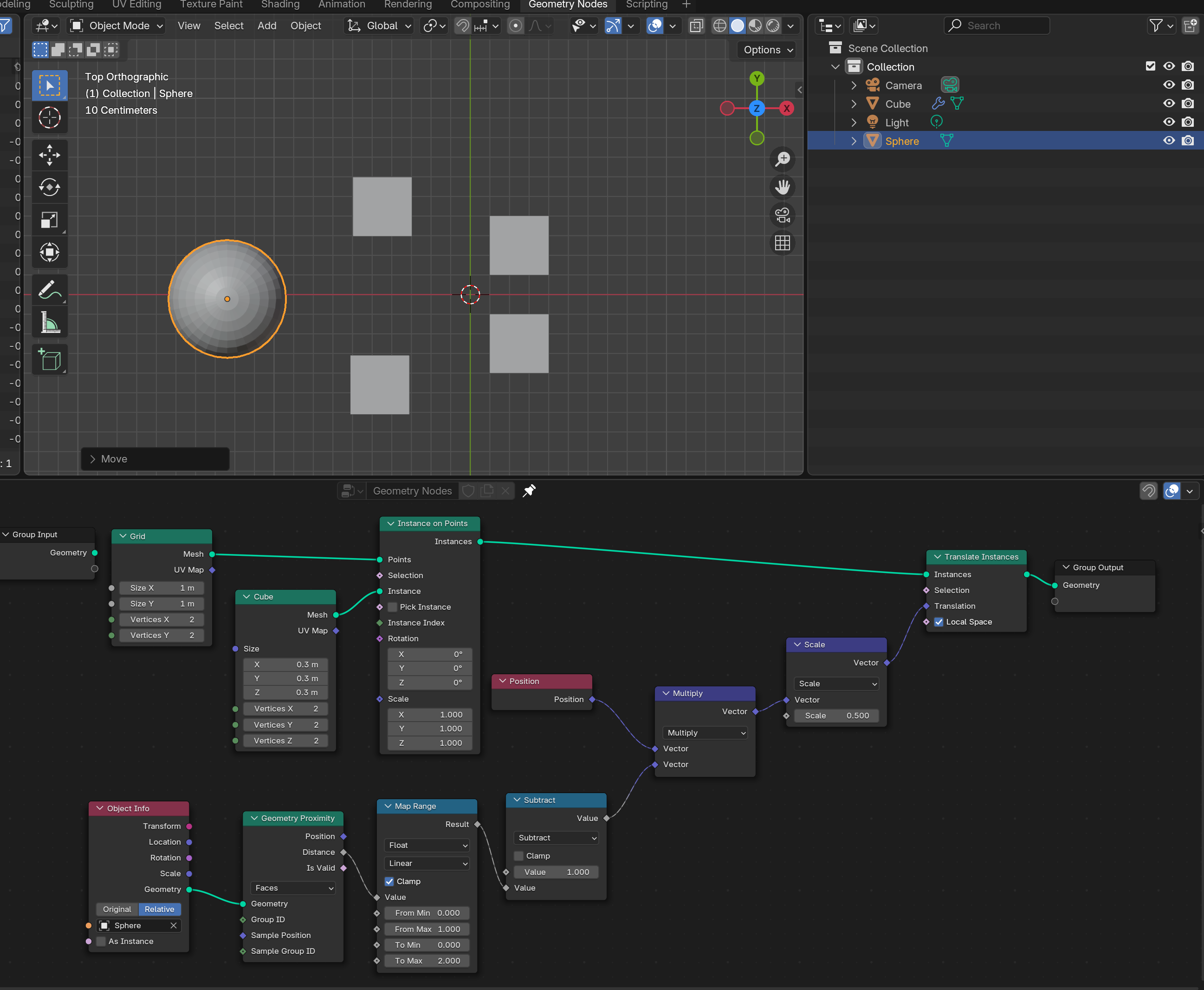Click To Max 2.000 value field
Image resolution: width=1204 pixels, height=990 pixels.
[427, 962]
